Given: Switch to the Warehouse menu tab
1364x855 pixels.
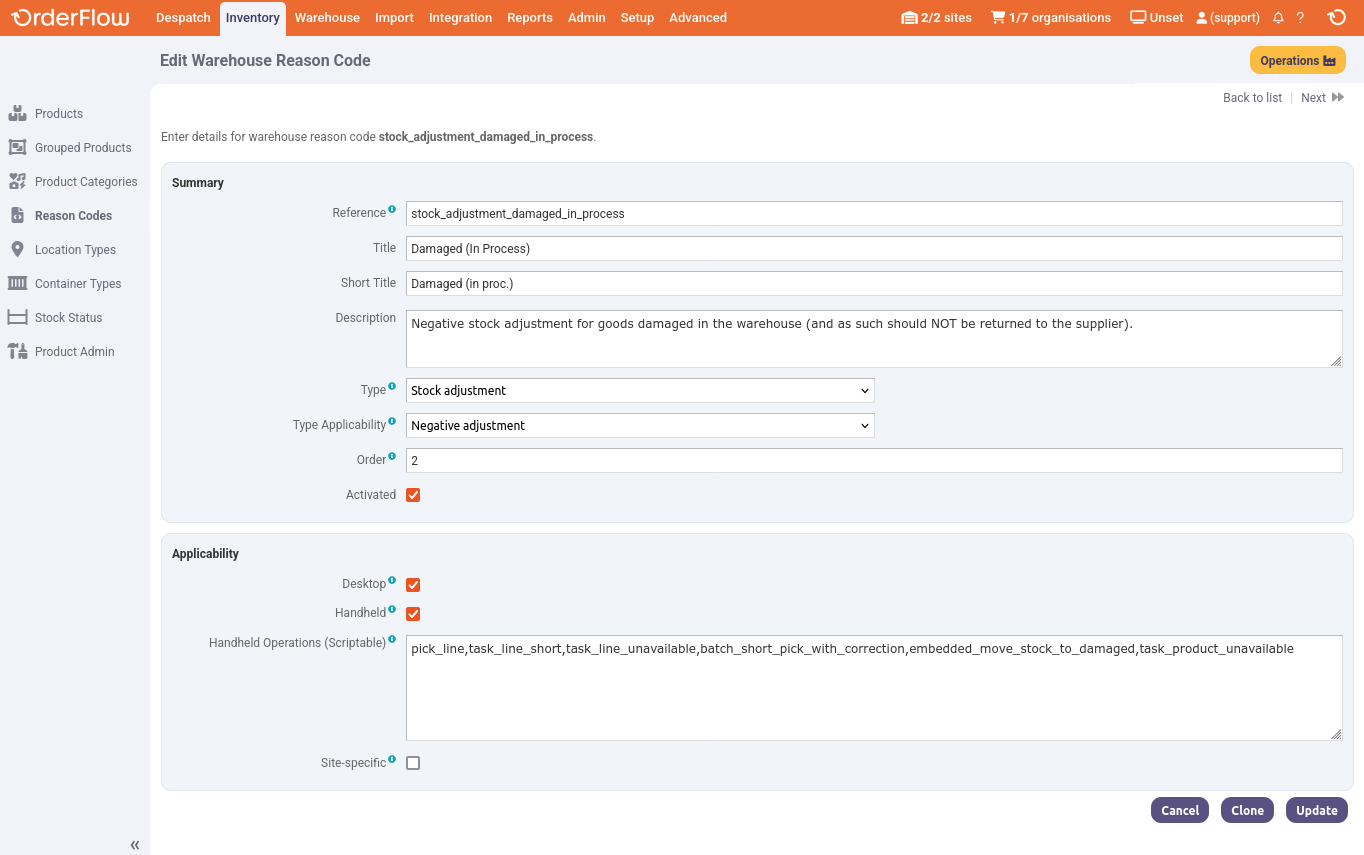Looking at the screenshot, I should click(327, 18).
